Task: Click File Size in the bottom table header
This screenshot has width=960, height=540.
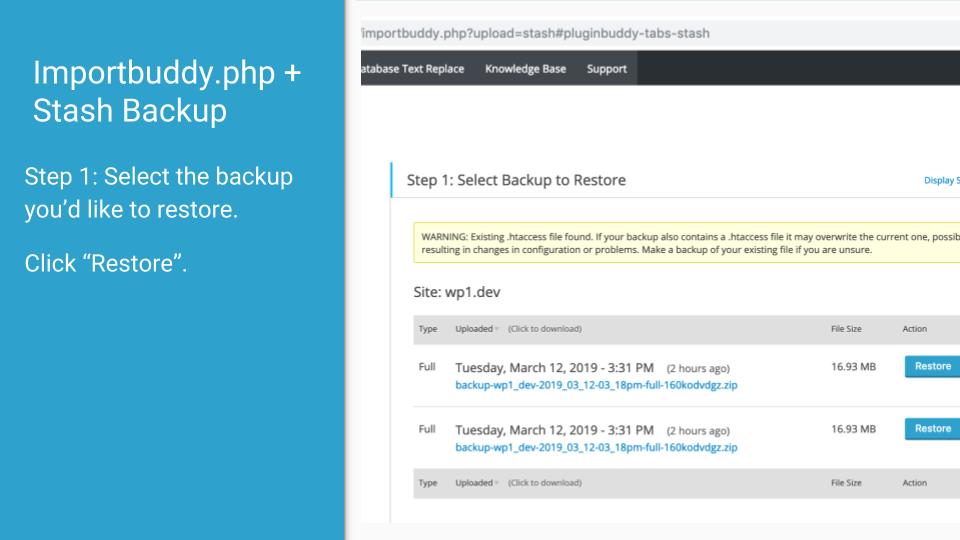Action: (x=846, y=482)
